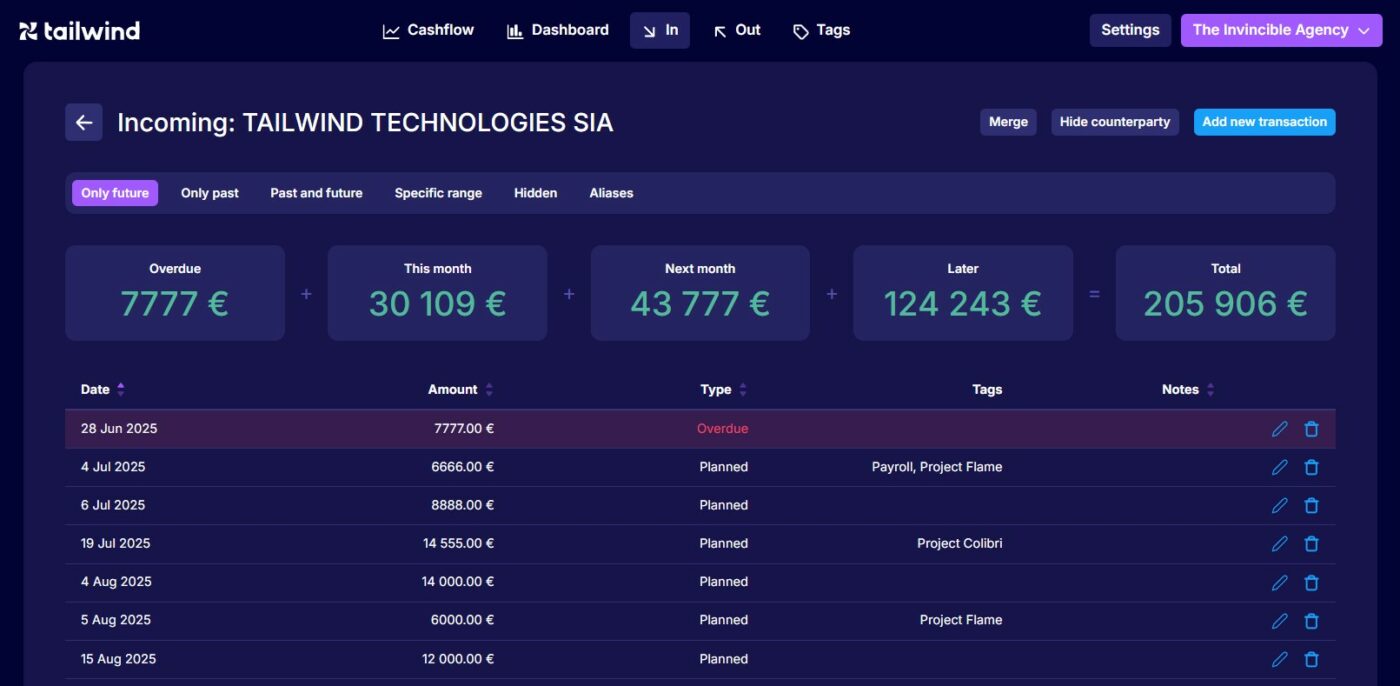The width and height of the screenshot is (1400, 686).
Task: Open the Aliases tab
Action: 611,193
